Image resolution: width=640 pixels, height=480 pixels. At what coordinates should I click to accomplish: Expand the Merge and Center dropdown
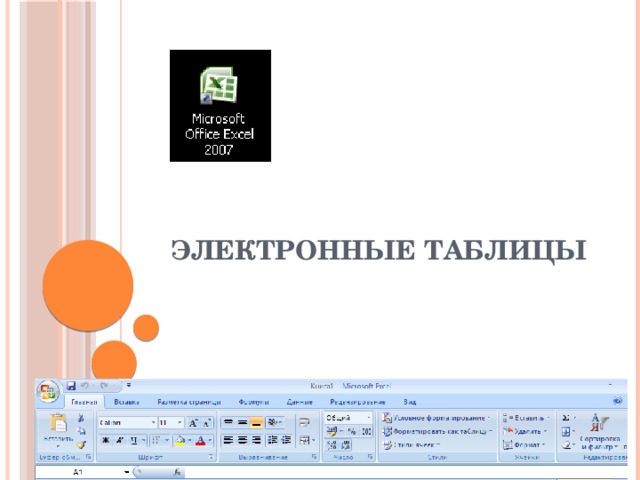click(x=313, y=440)
